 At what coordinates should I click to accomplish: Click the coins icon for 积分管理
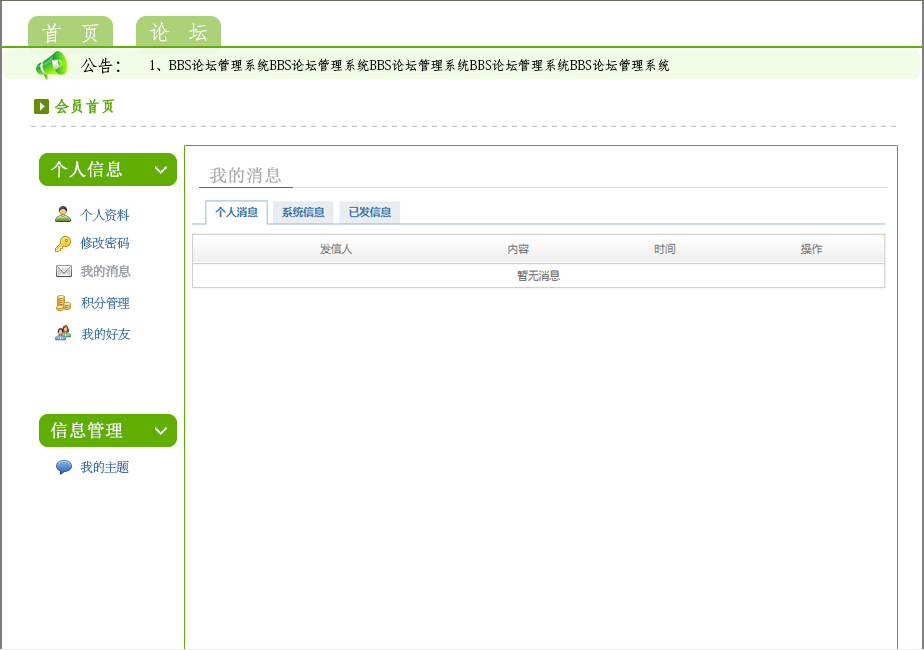coord(64,303)
